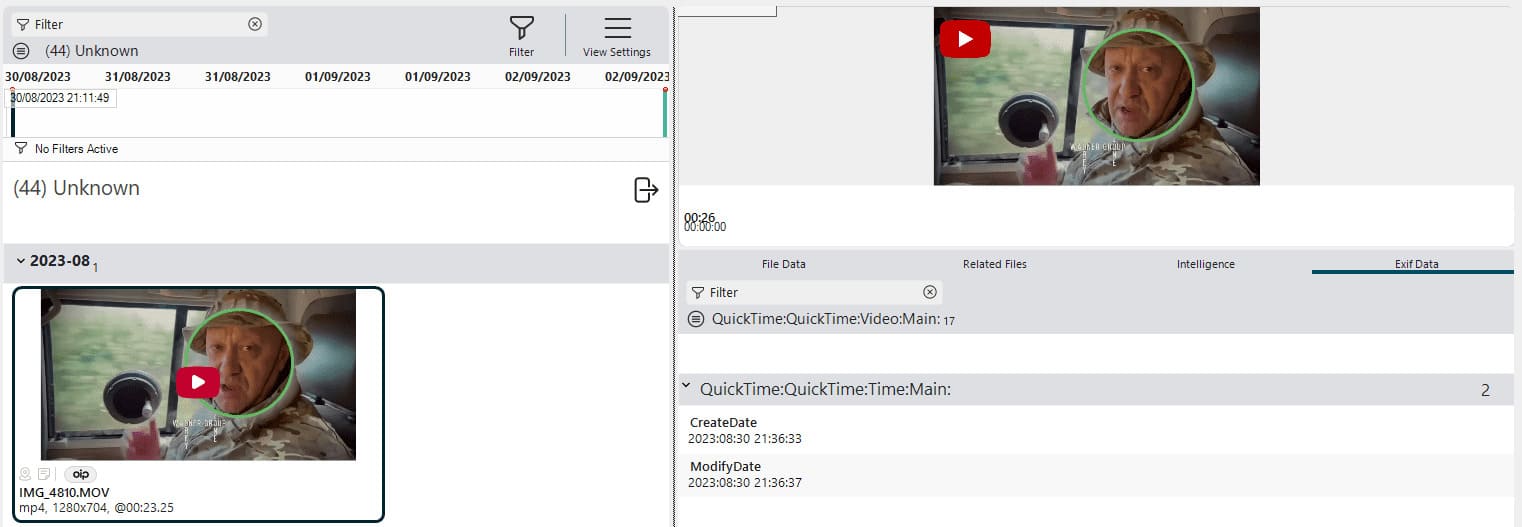Click the OIP badge on IMG_4810.MOV
Viewport: 1522px width, 527px height.
click(80, 474)
